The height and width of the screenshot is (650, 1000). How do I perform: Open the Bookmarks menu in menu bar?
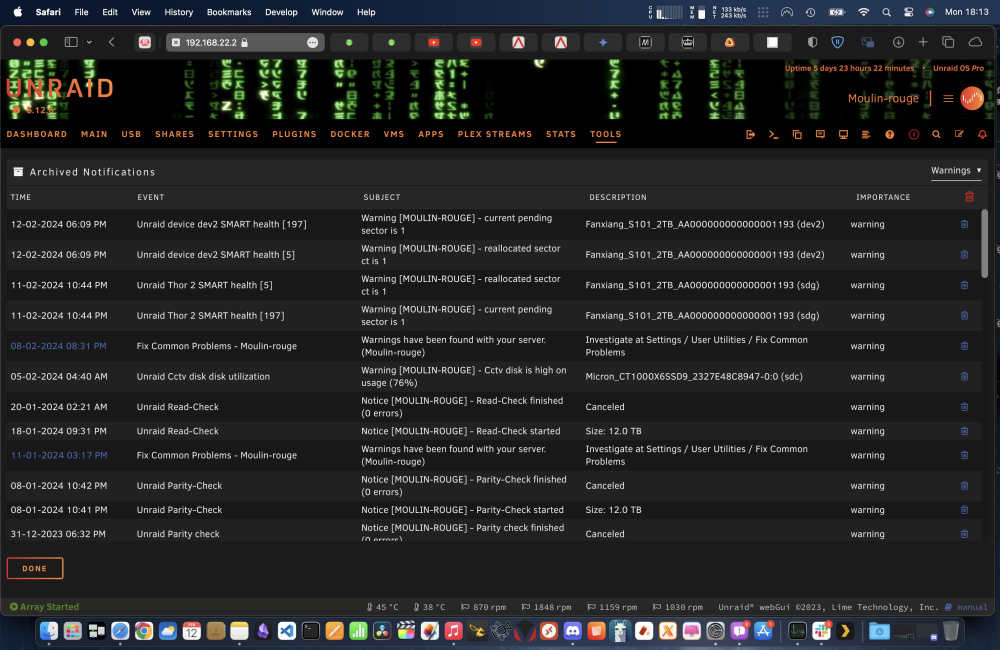(229, 12)
